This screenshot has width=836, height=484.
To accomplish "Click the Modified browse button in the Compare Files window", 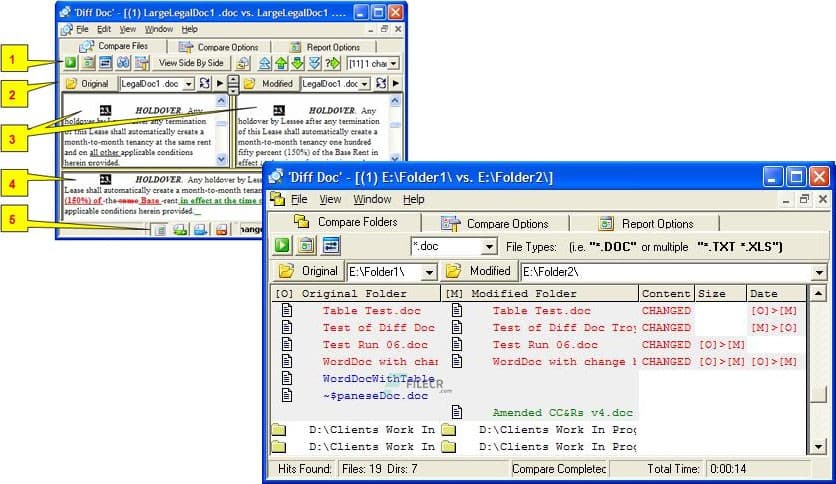I will [x=269, y=84].
